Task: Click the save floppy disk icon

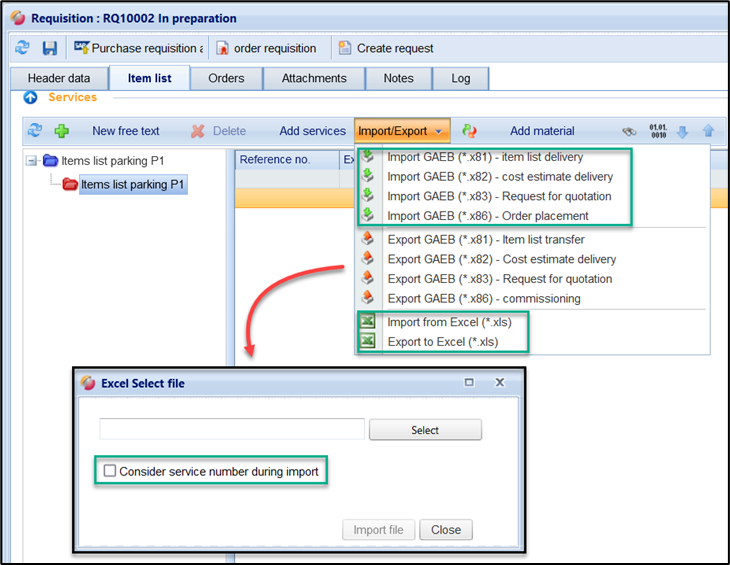Action: click(49, 48)
